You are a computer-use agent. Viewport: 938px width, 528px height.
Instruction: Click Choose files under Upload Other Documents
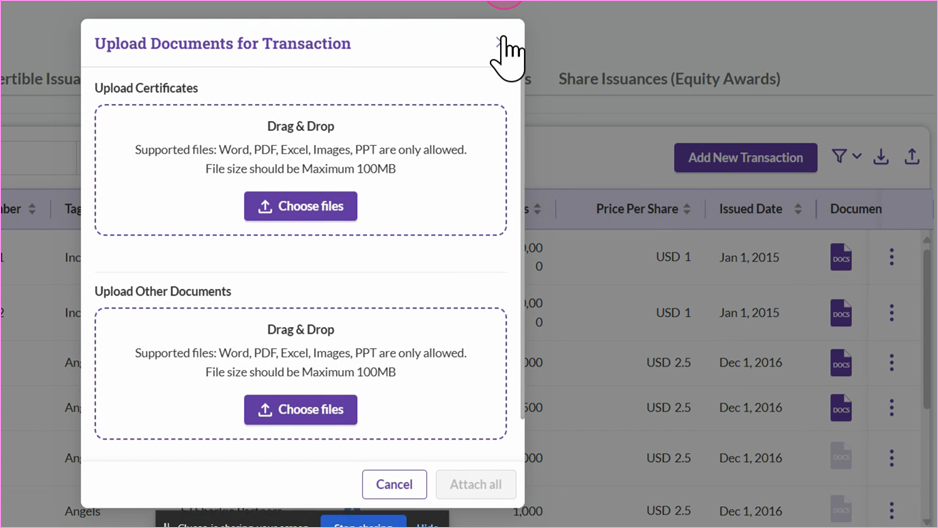(300, 410)
